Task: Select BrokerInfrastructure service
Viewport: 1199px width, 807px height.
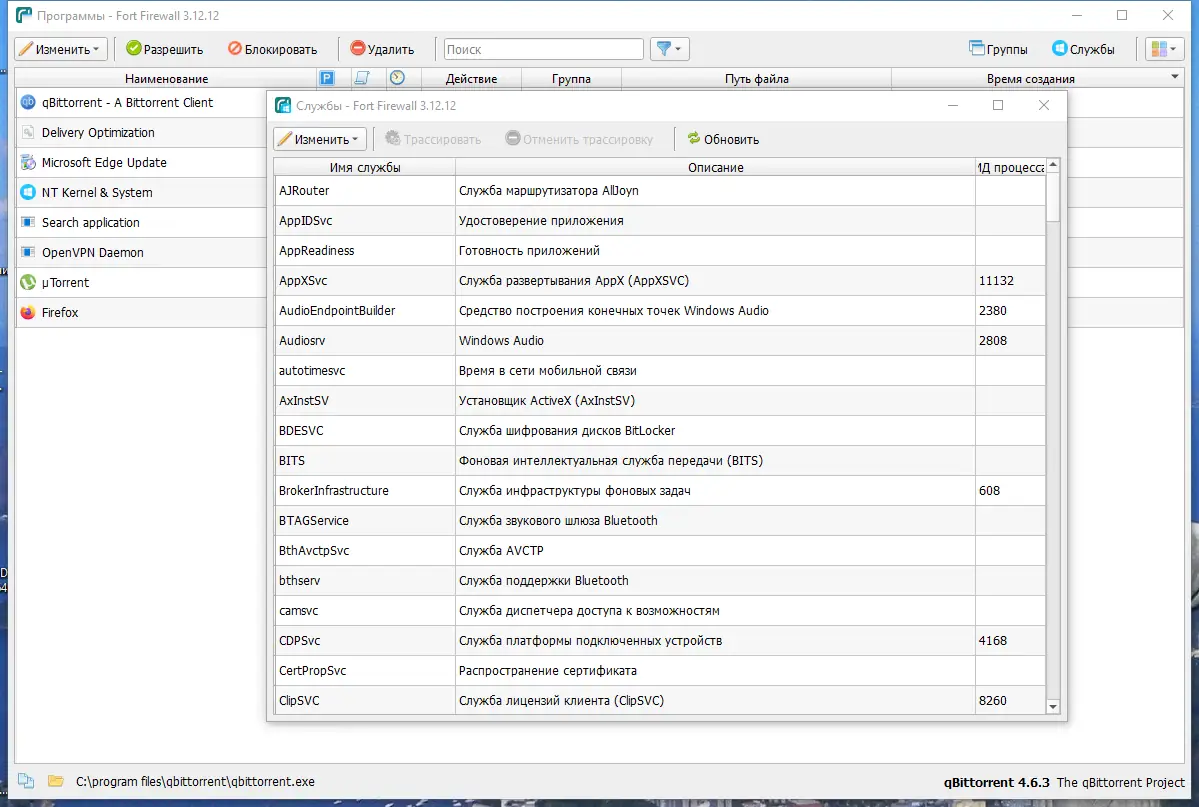Action: coord(659,490)
